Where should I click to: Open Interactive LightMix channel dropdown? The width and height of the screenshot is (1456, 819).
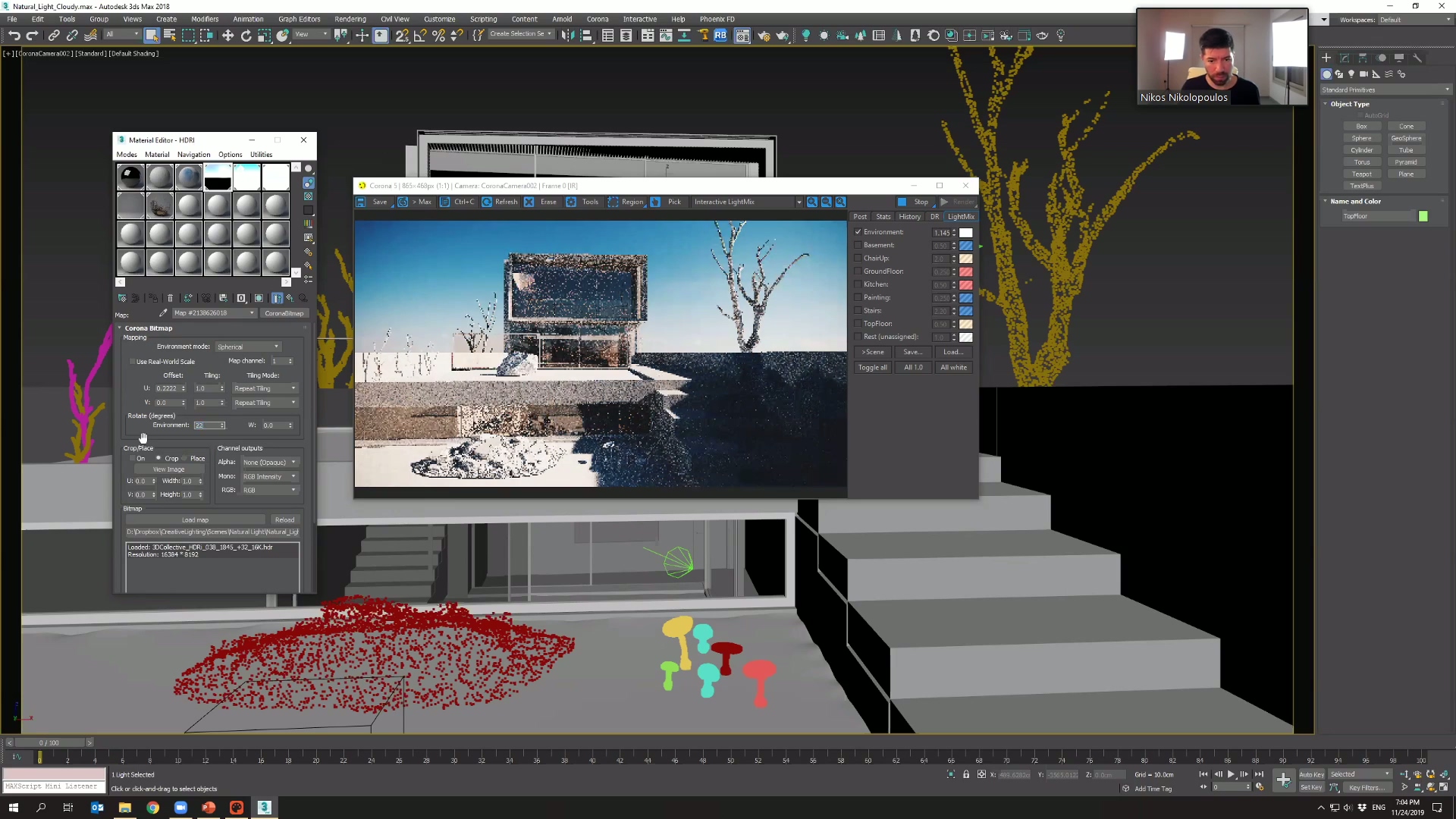[x=747, y=202]
